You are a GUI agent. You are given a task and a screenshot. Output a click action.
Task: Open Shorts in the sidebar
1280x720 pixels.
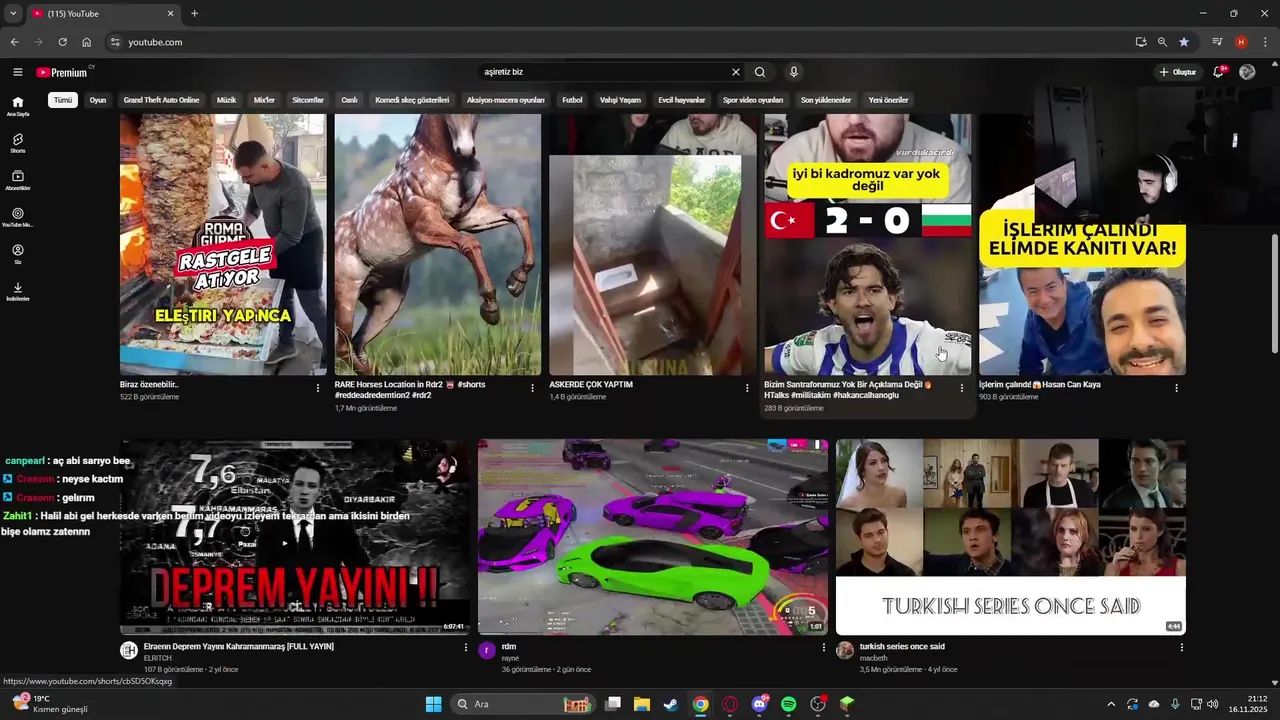(17, 143)
